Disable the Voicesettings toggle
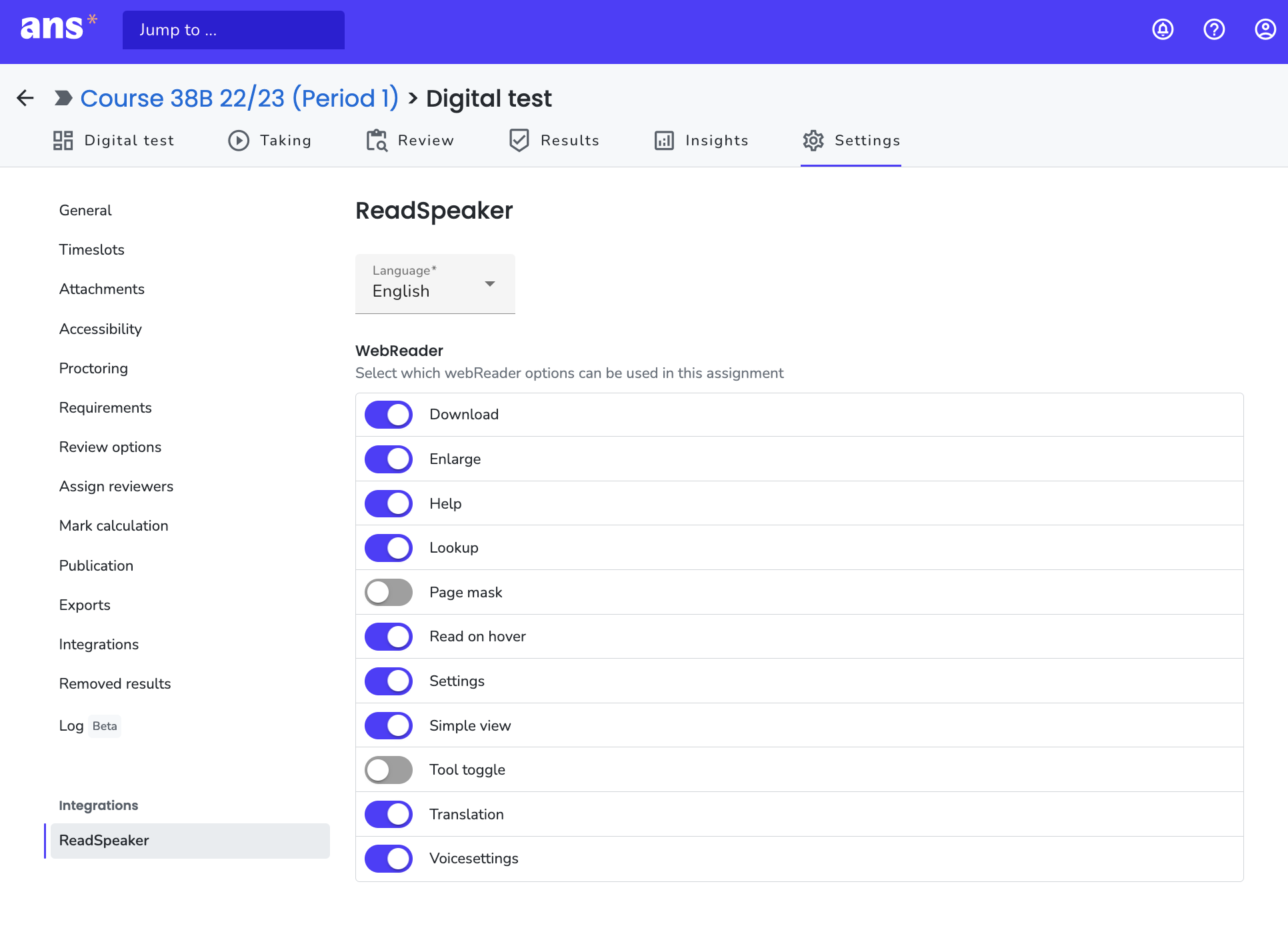Screen dimensions: 1288x928 click(389, 859)
